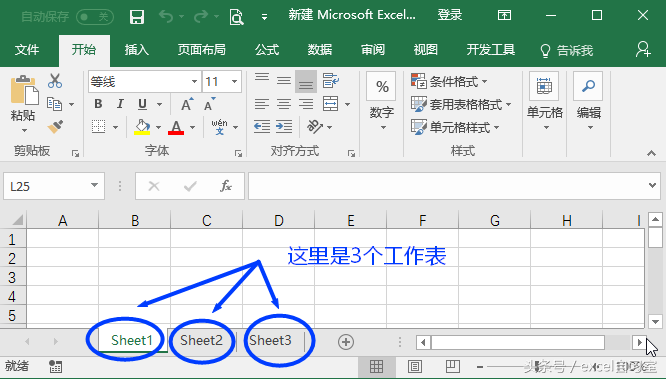Add new sheet with plus button
Screen dimensions: 666x379
[346, 342]
